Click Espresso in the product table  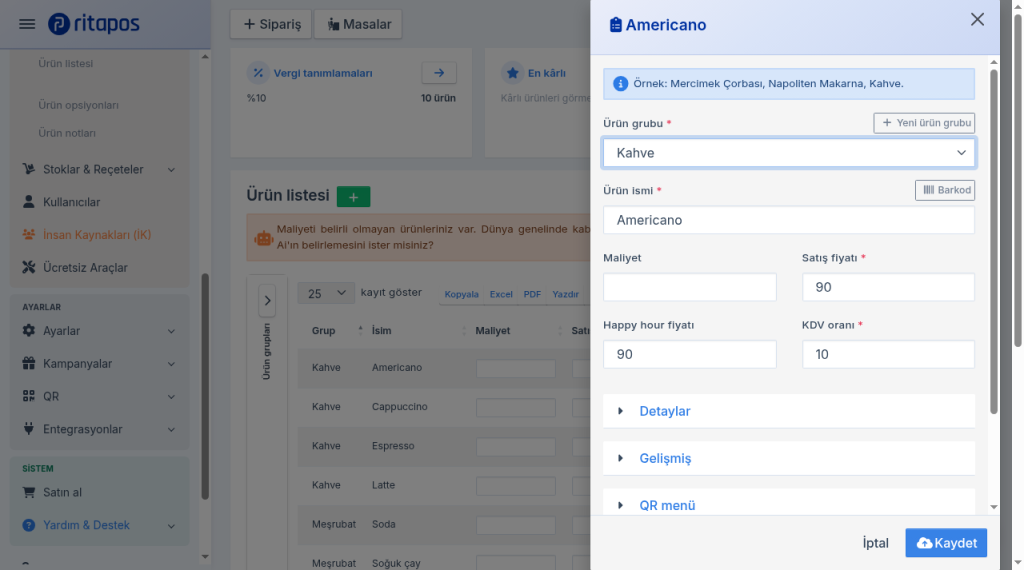point(393,446)
